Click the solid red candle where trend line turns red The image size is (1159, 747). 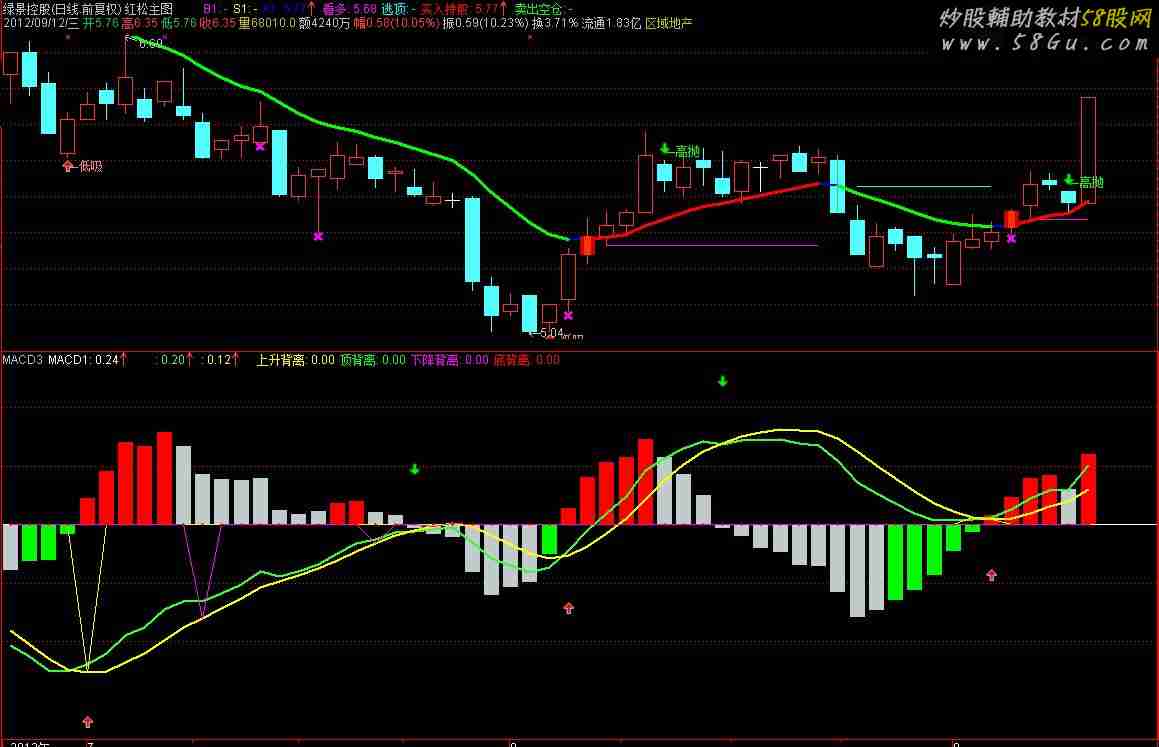[x=587, y=245]
